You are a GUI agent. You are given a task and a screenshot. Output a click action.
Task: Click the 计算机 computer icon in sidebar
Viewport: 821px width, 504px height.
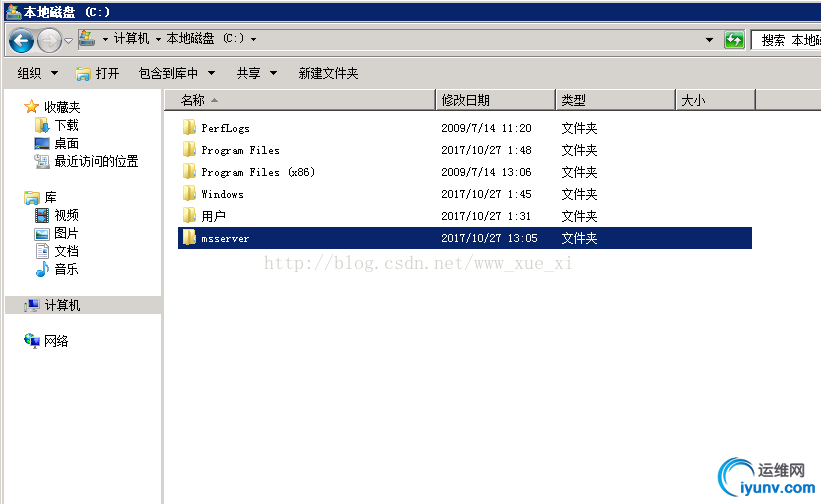[31, 305]
